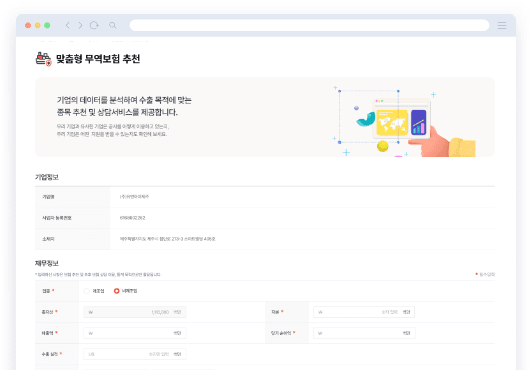Click the 맞춤형 무역보험 추천 page heading
The width and height of the screenshot is (530, 370).
(x=98, y=59)
